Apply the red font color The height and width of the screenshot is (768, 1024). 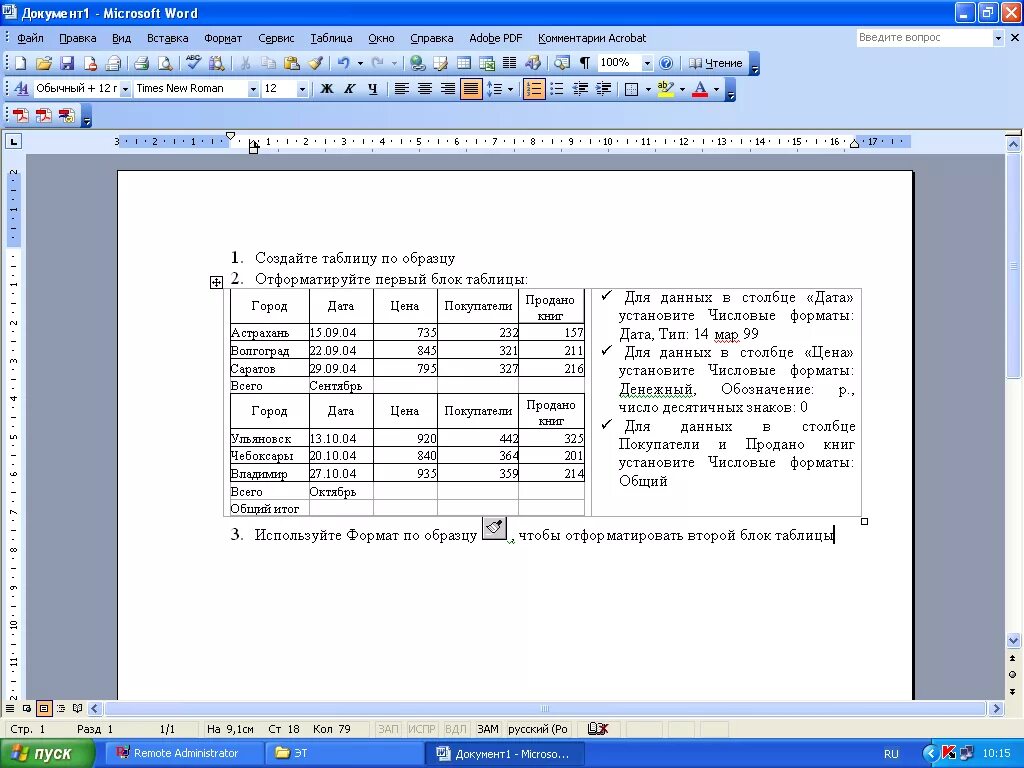pyautogui.click(x=700, y=89)
